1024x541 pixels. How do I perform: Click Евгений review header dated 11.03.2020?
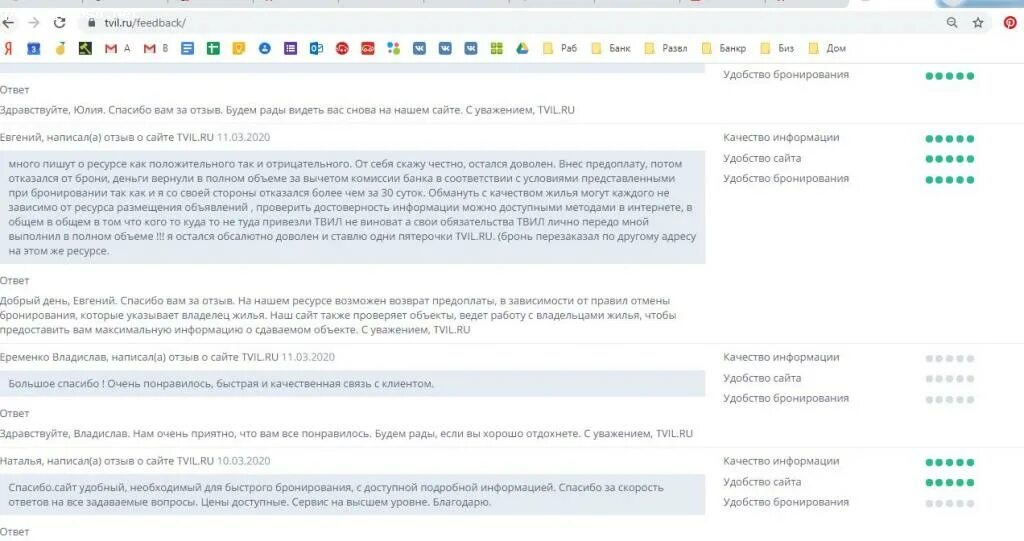click(135, 137)
